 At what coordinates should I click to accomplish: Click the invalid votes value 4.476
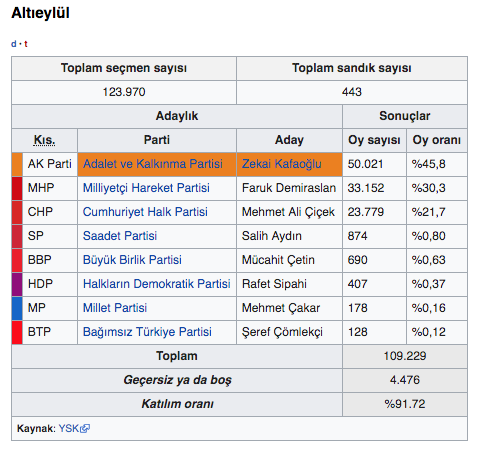coord(405,380)
